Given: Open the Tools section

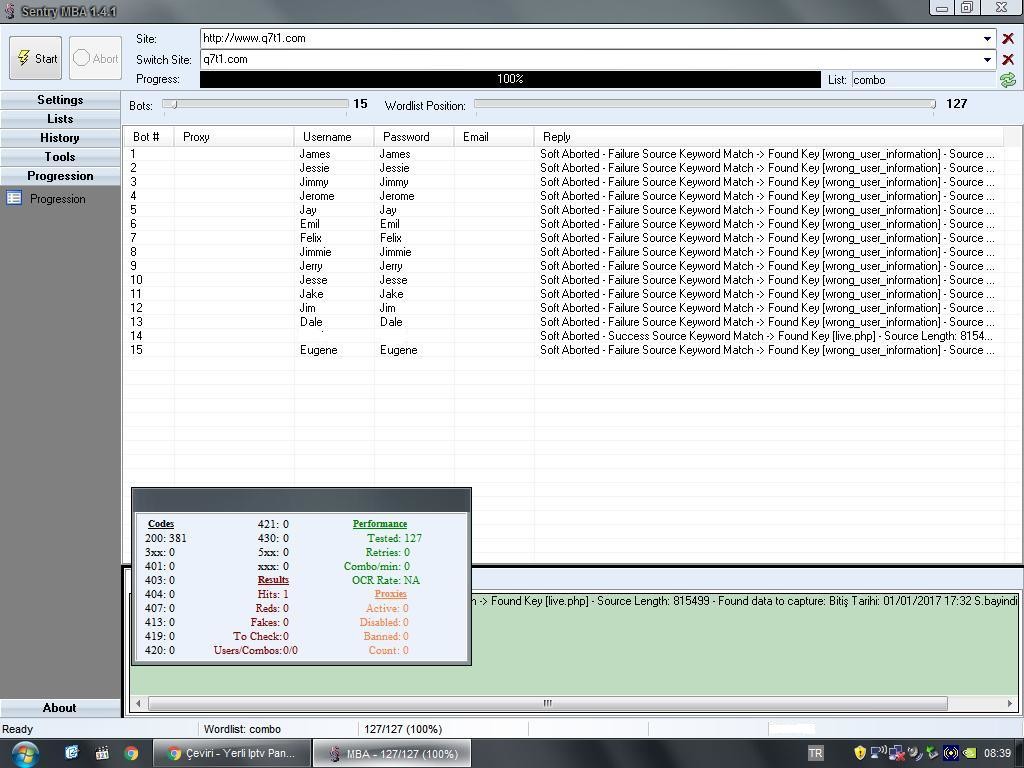Looking at the screenshot, I should point(60,157).
